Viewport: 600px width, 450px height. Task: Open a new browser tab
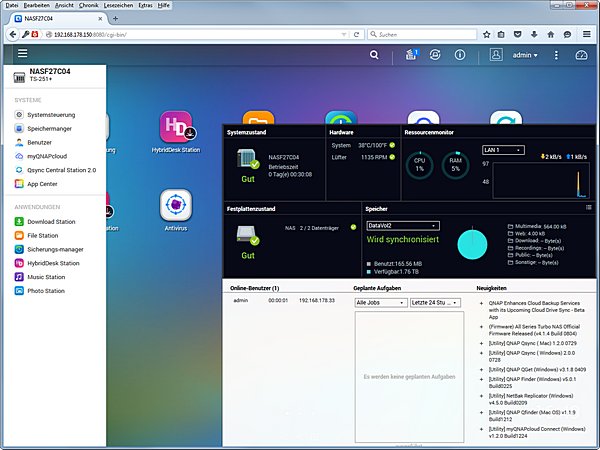tap(115, 18)
